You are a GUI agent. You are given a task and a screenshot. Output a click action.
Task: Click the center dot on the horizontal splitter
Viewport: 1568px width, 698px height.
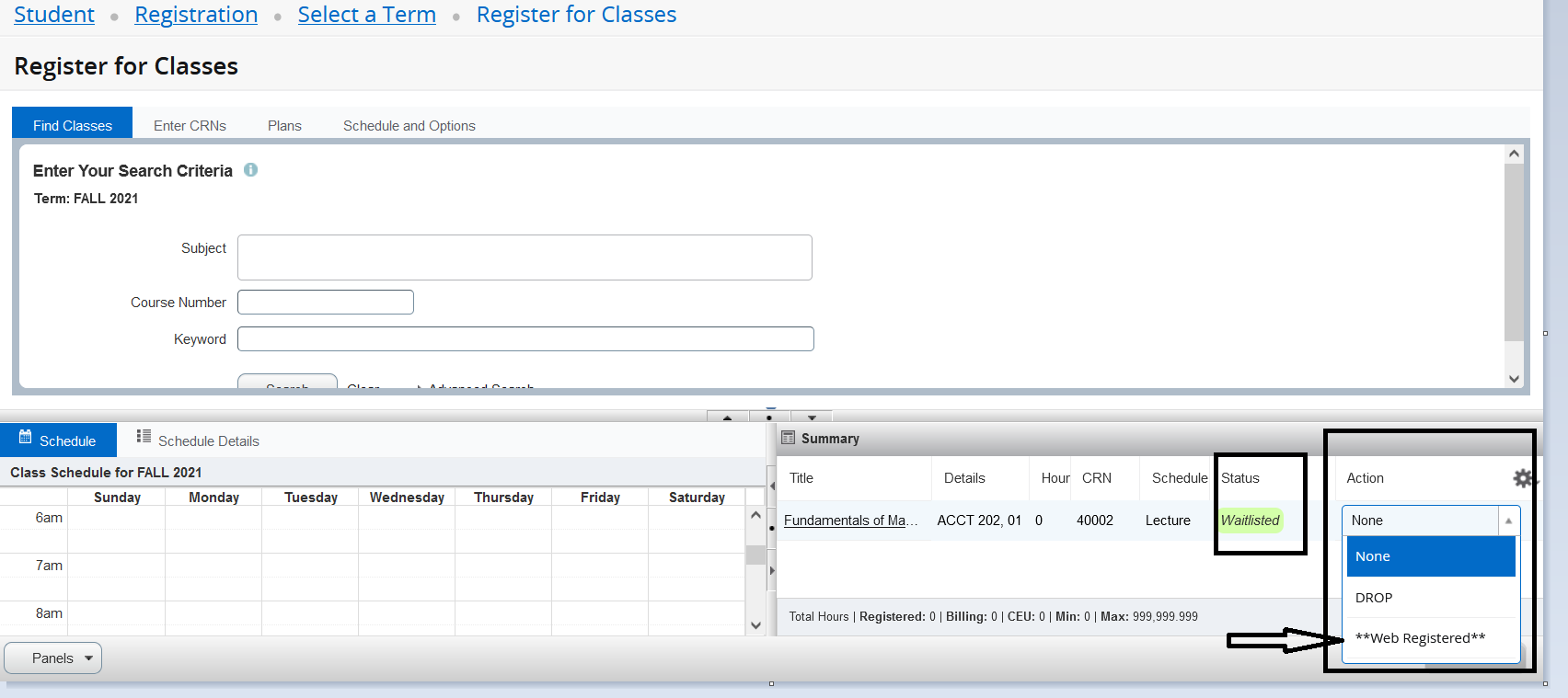pyautogui.click(x=769, y=418)
